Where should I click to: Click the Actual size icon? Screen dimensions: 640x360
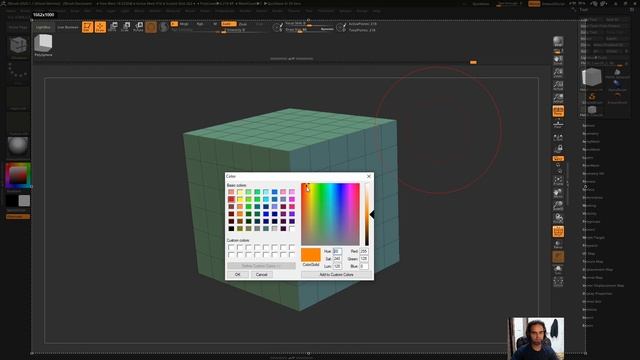click(x=558, y=86)
